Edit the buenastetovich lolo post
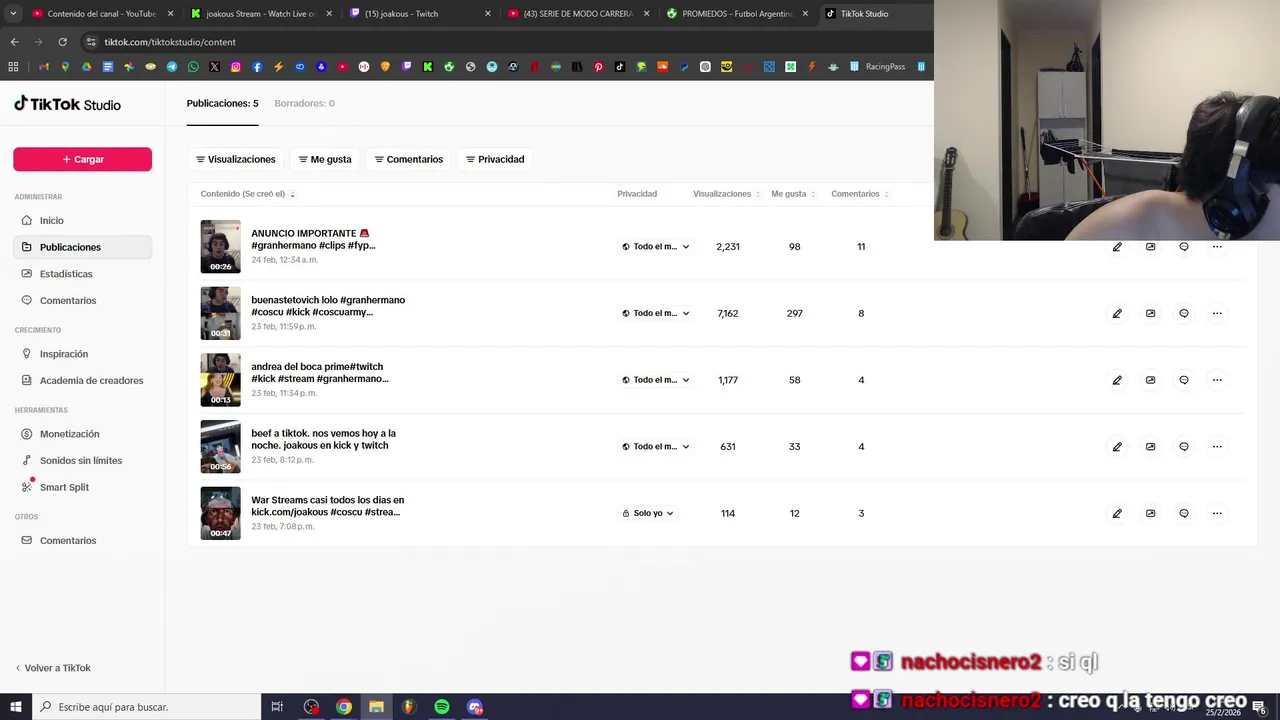Screen dimensions: 1280x720 coord(1117,313)
